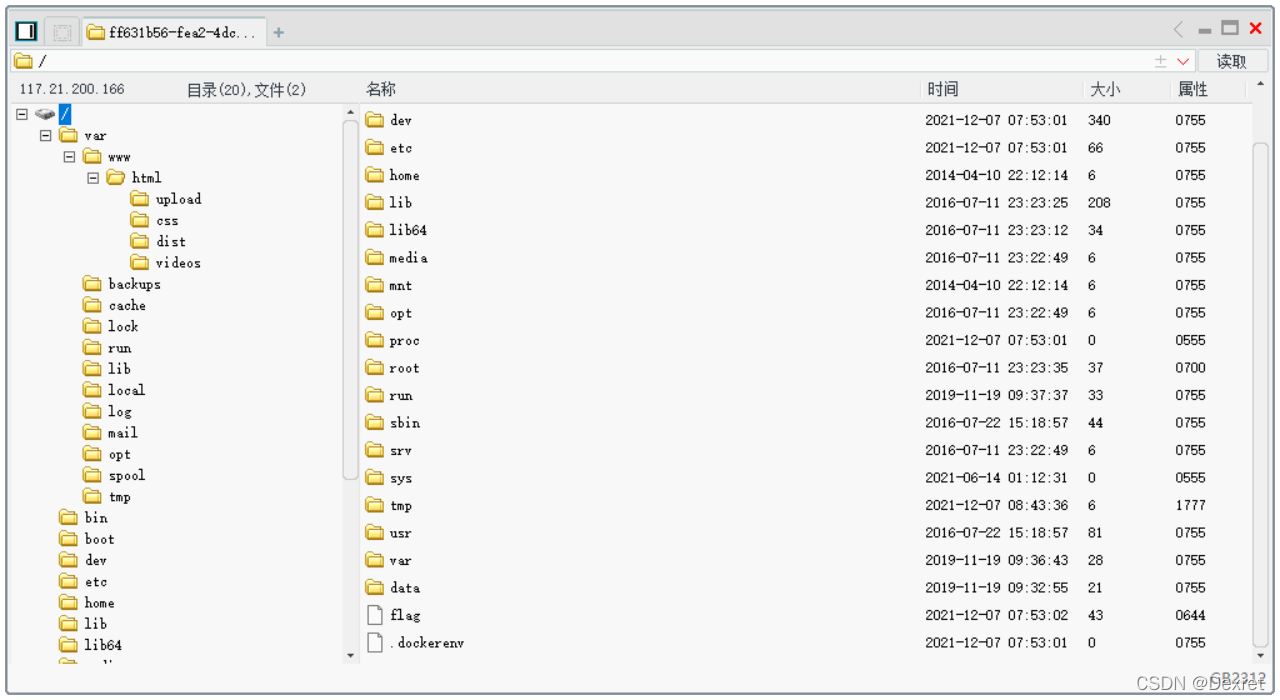Toggle the sidebar panel icon at top-left

click(x=26, y=32)
